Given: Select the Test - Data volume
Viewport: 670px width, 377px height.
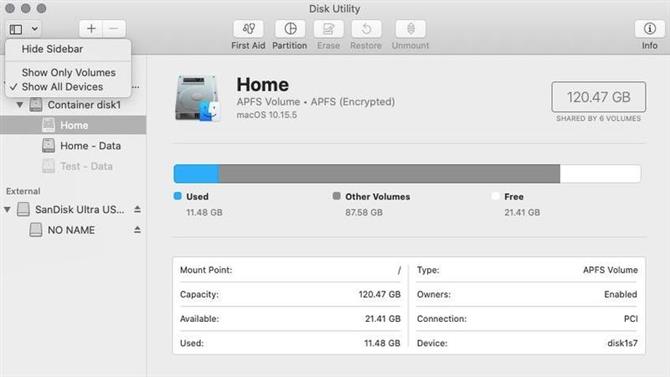Looking at the screenshot, I should [86, 166].
